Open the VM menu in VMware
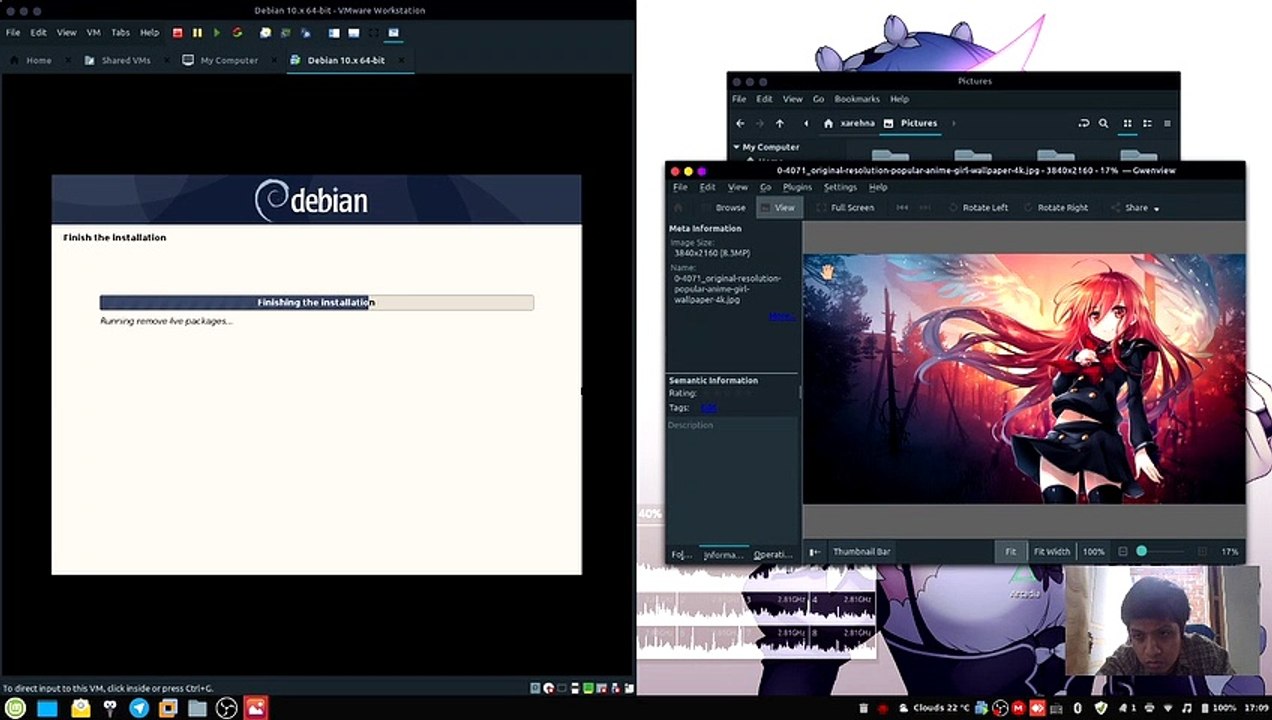Viewport: 1272px width, 720px height. point(94,32)
